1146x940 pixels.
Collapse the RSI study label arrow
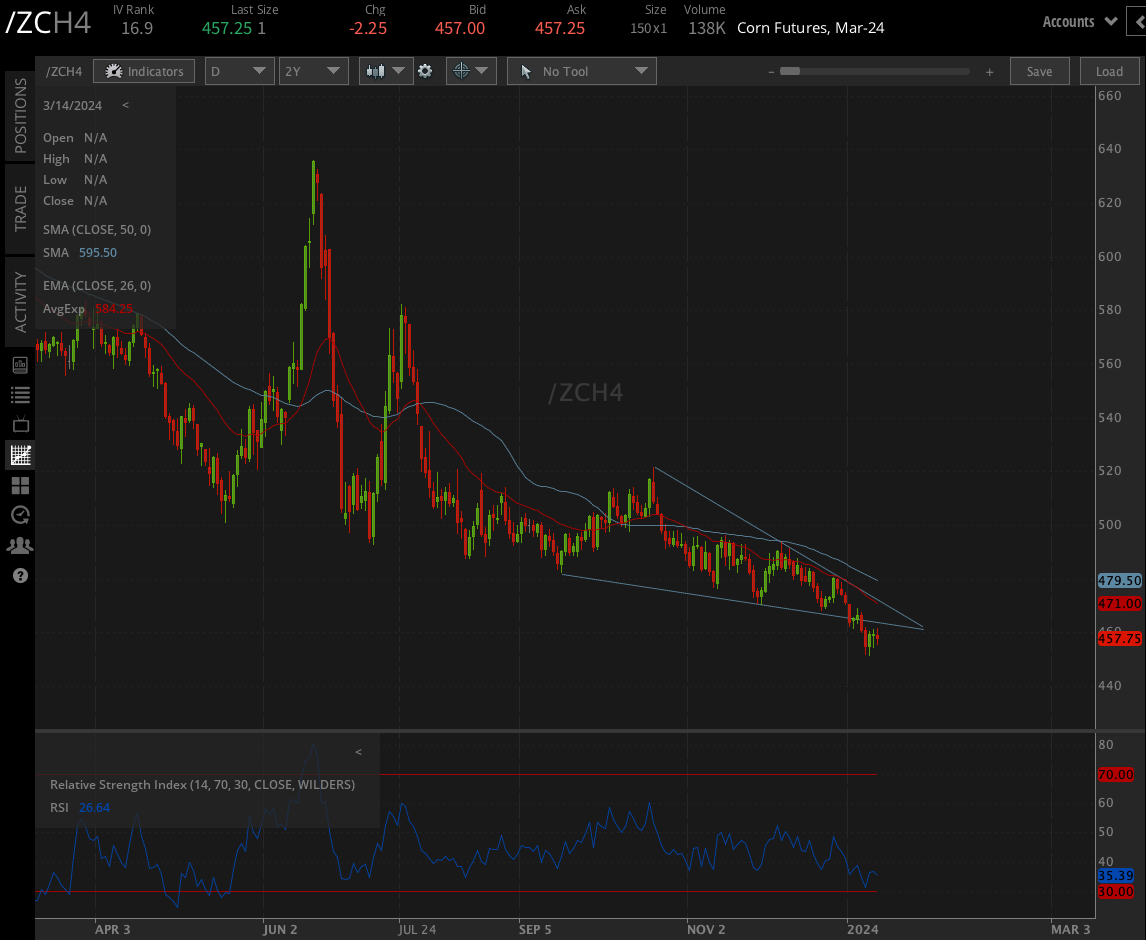(x=358, y=752)
